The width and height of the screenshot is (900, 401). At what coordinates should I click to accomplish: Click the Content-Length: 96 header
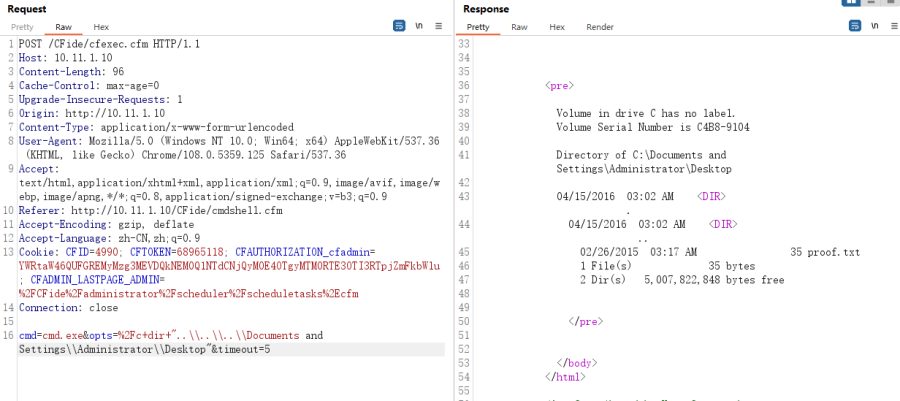coord(71,72)
